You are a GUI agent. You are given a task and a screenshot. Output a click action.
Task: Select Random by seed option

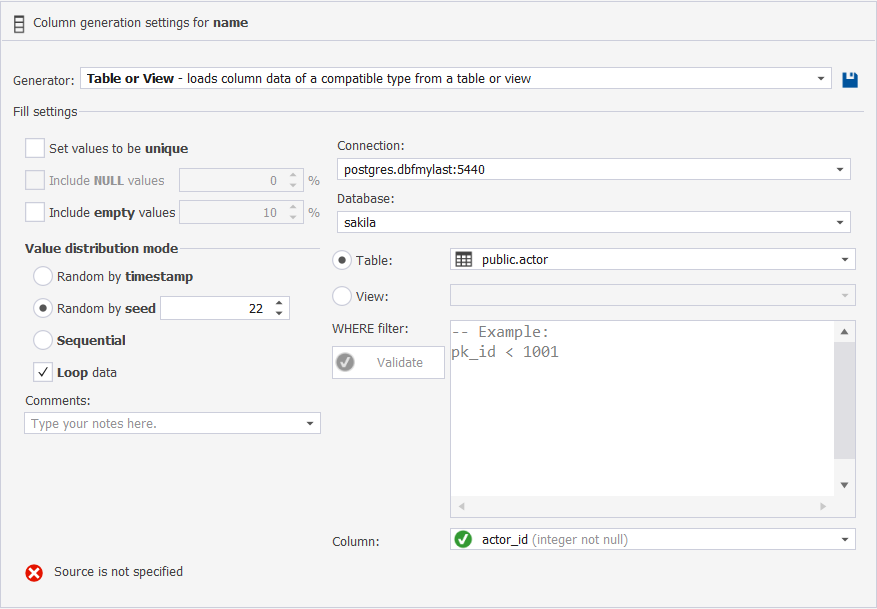43,308
